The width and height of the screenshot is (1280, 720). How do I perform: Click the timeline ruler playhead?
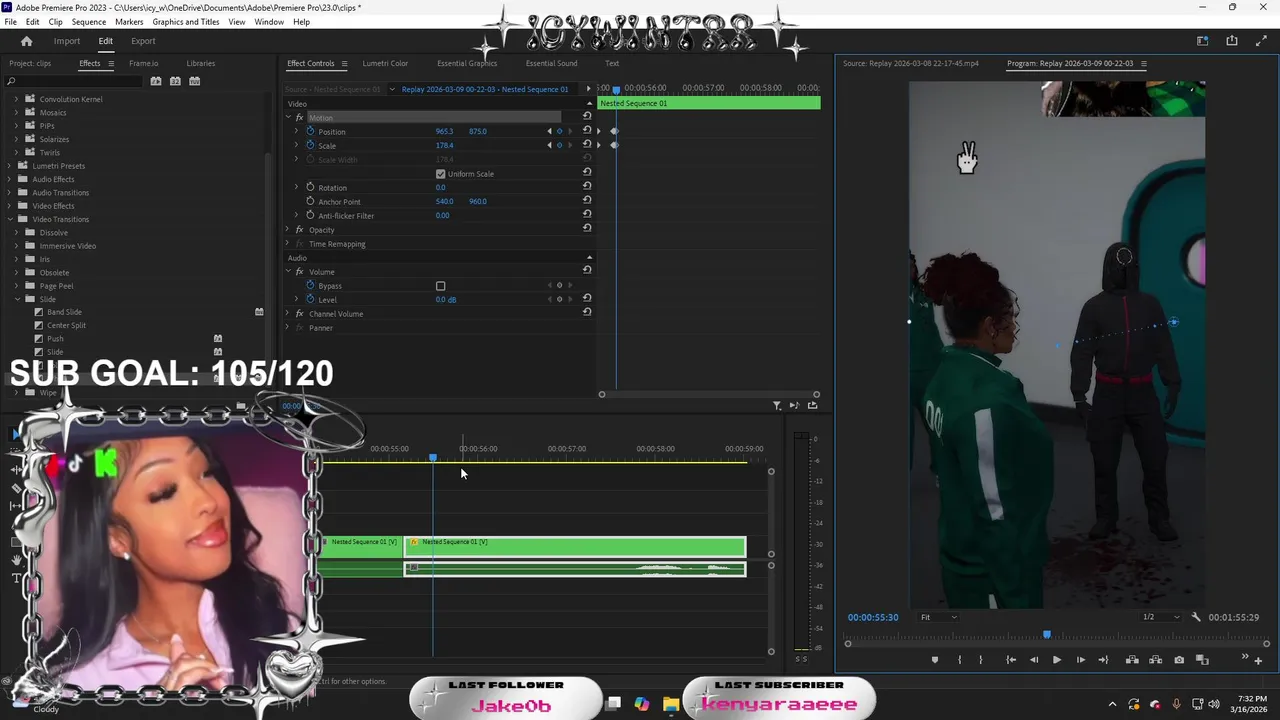tap(433, 457)
